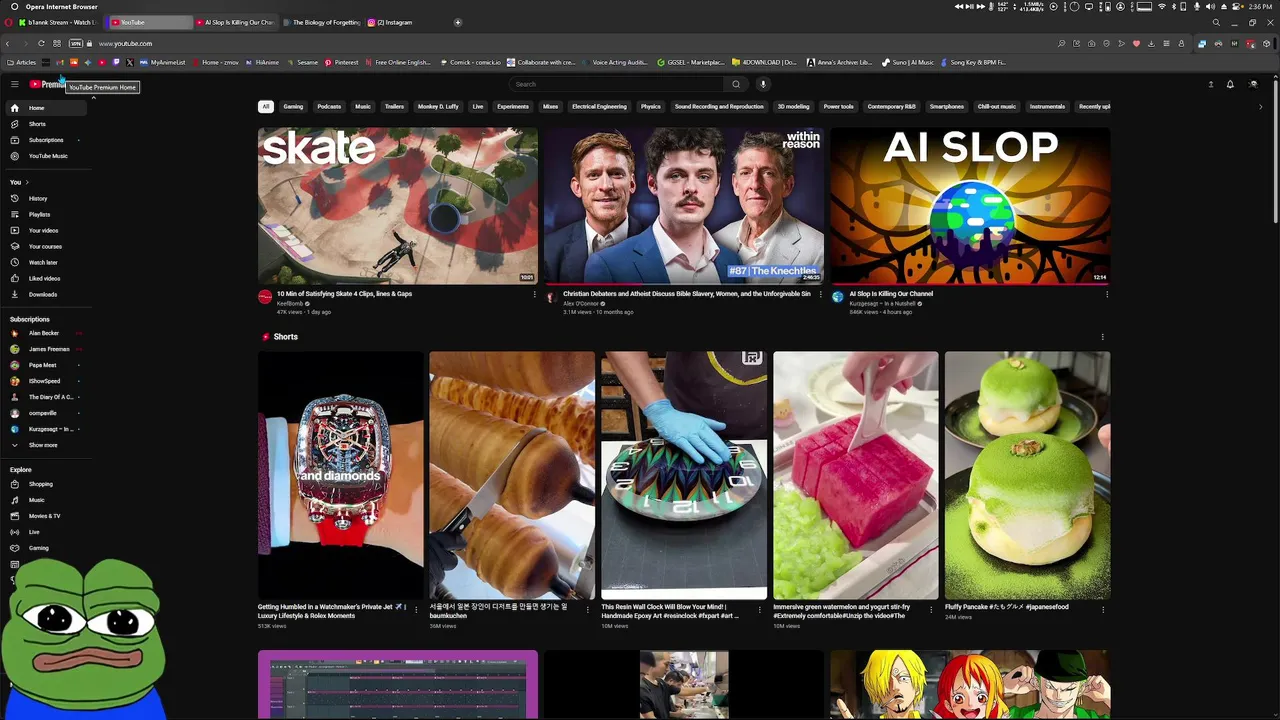Open options for Fluffy Pancake short
This screenshot has height=720, width=1280.
click(x=1103, y=609)
